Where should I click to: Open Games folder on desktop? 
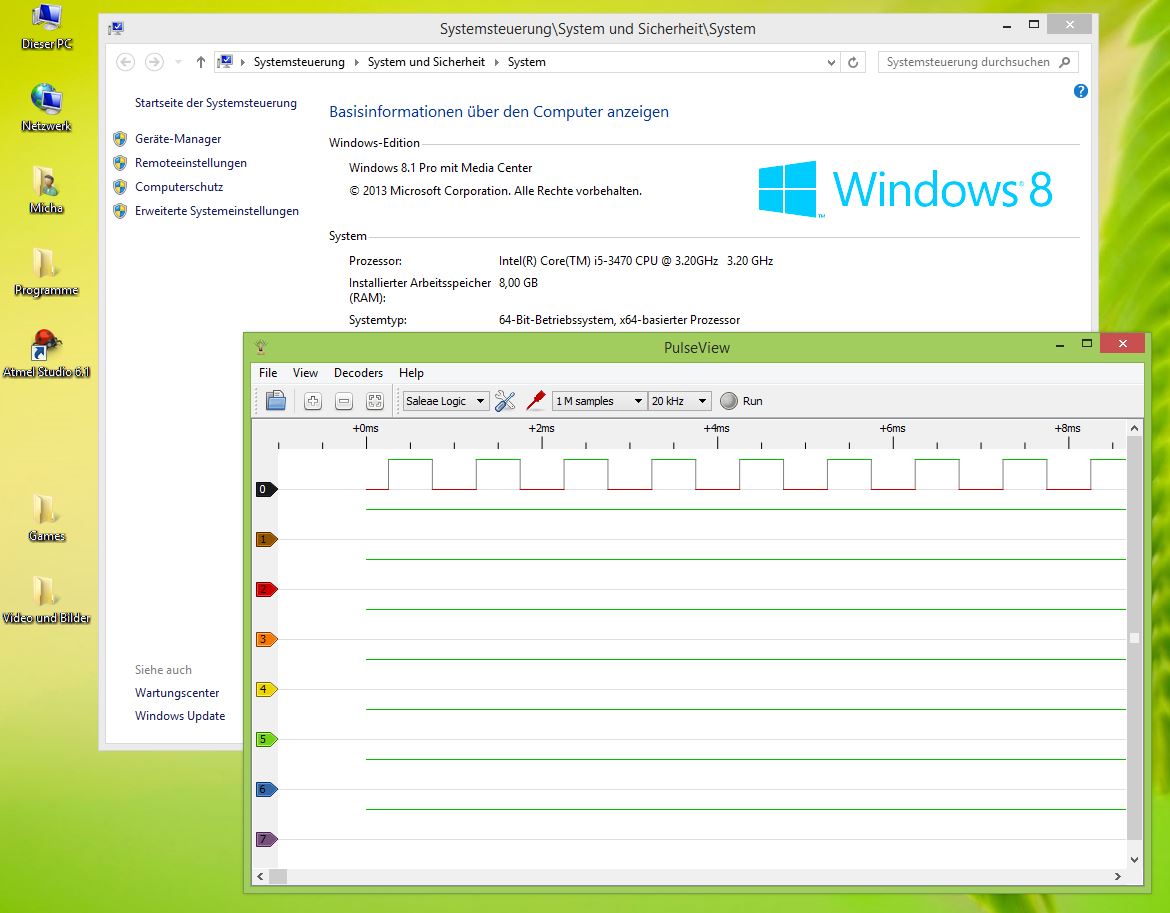pyautogui.click(x=46, y=518)
